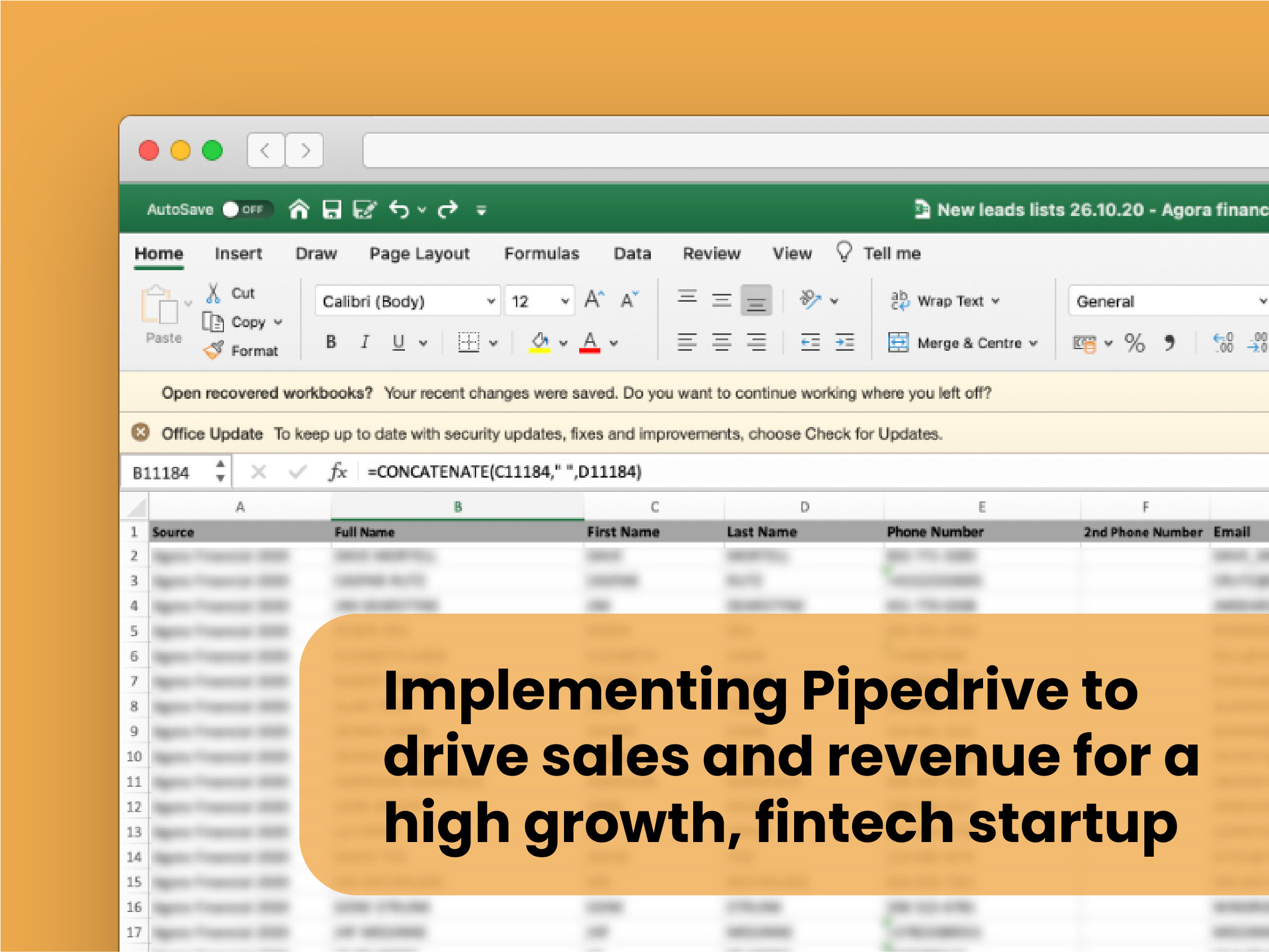The image size is (1269, 952).
Task: Open the Review ribbon tab
Action: (711, 254)
